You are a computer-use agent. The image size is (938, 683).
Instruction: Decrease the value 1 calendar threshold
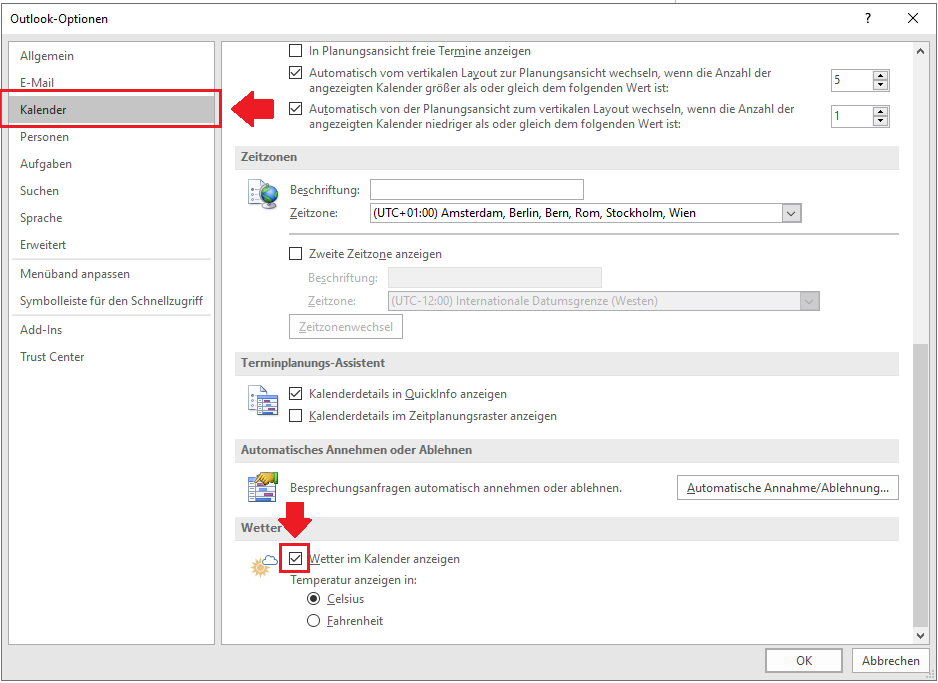coord(881,121)
